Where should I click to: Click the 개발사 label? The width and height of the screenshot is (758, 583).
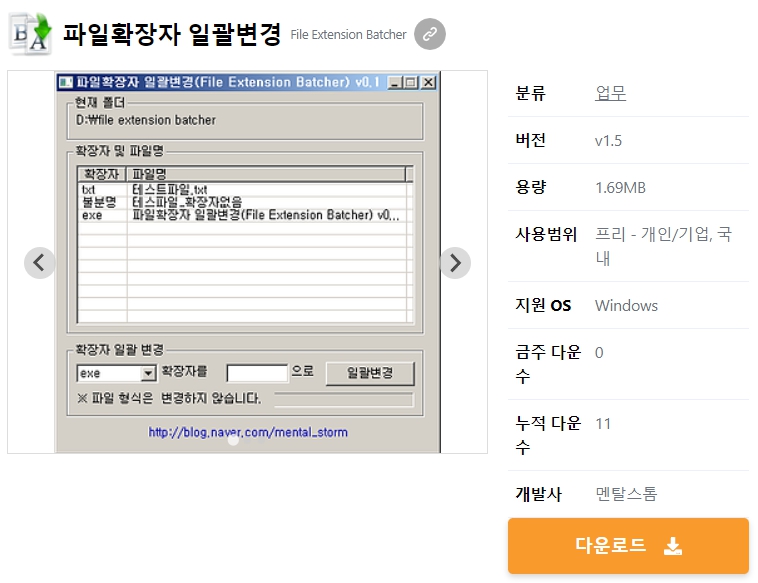[x=538, y=494]
